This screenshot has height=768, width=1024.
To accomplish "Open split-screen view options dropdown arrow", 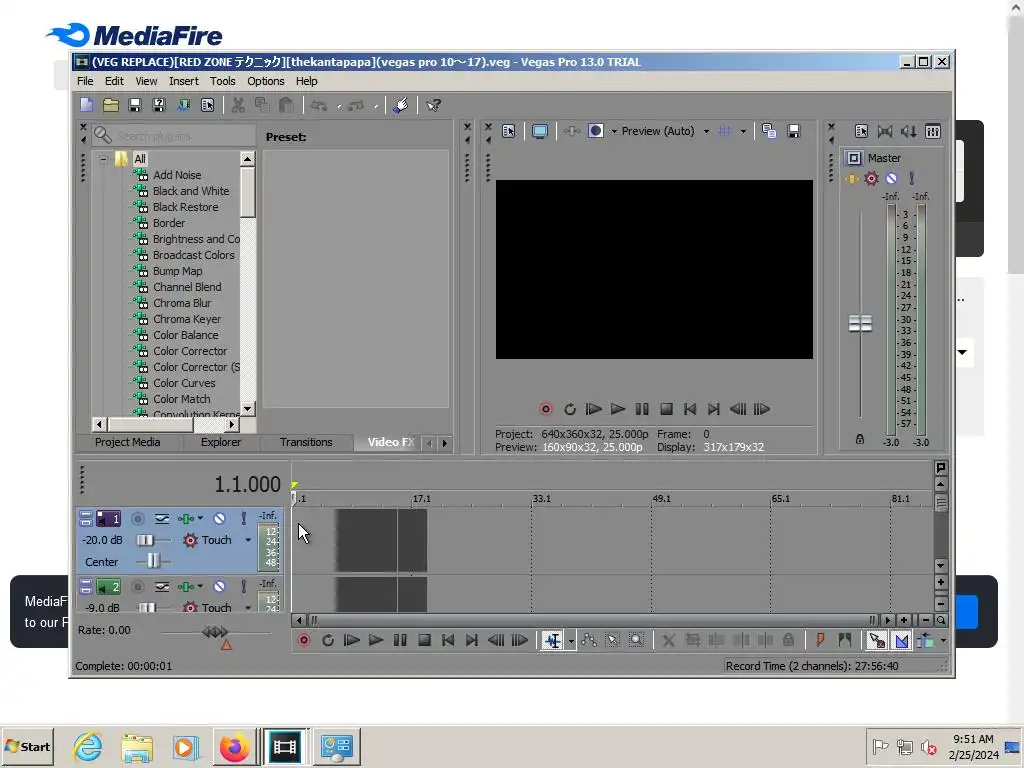I will click(x=614, y=132).
